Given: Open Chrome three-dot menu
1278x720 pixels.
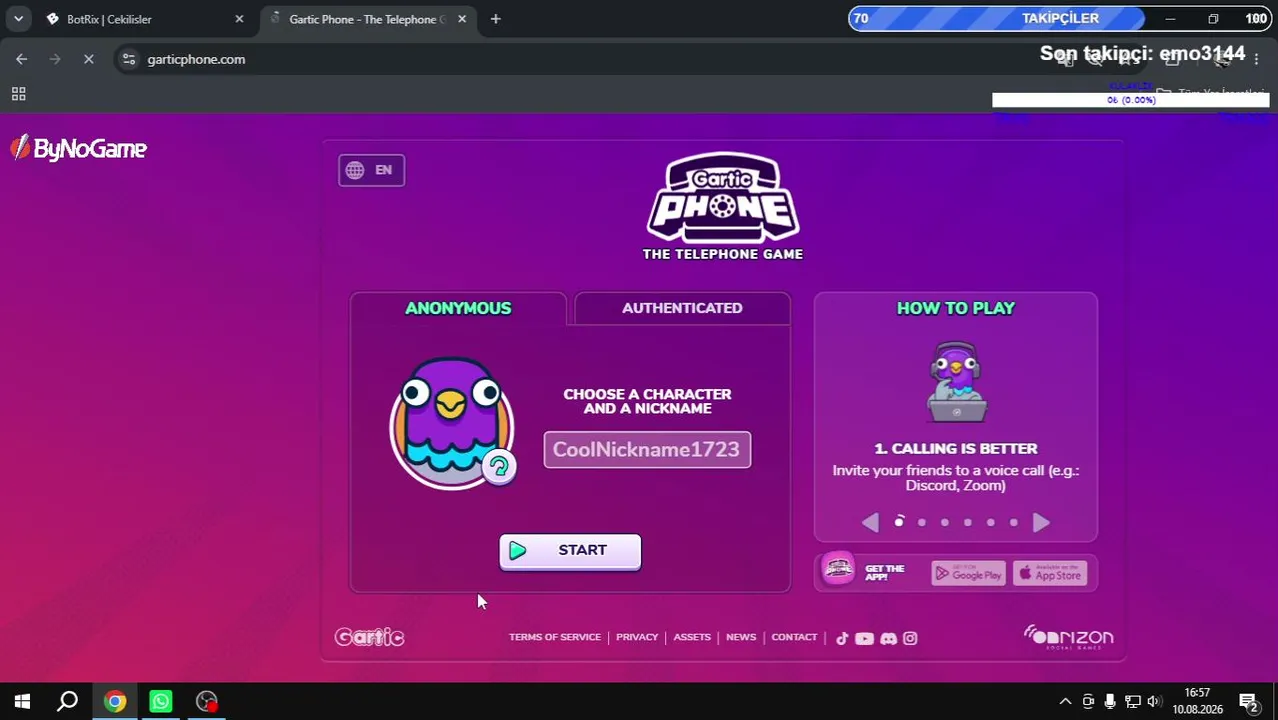Looking at the screenshot, I should 1256,59.
